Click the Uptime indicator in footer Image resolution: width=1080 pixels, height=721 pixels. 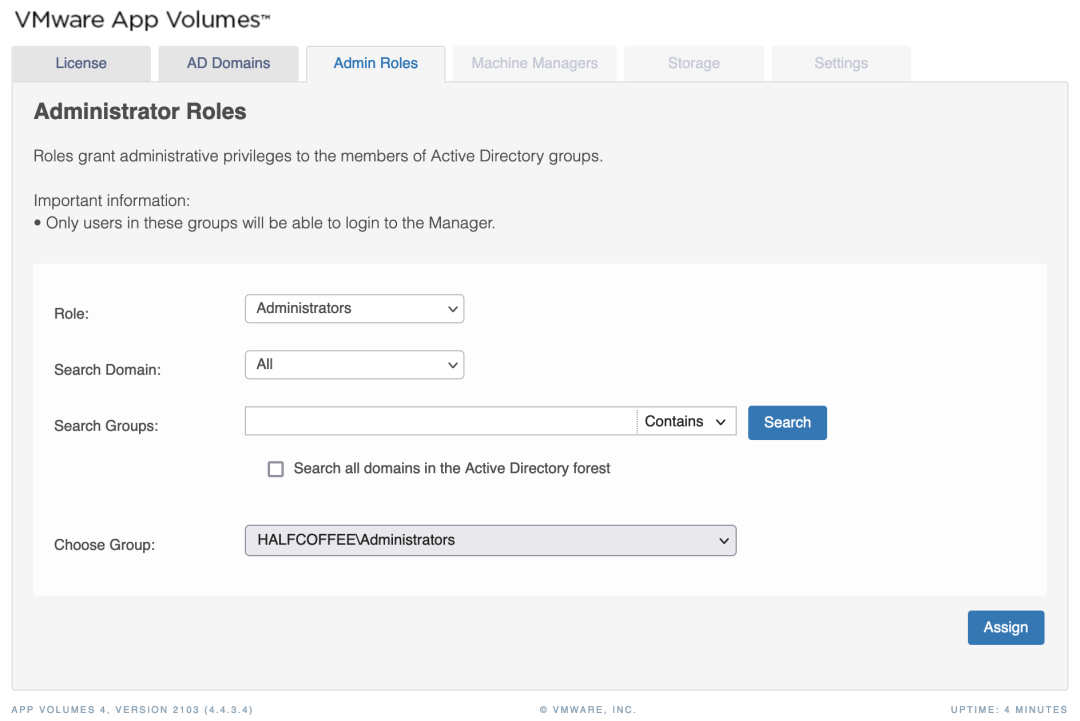1008,710
